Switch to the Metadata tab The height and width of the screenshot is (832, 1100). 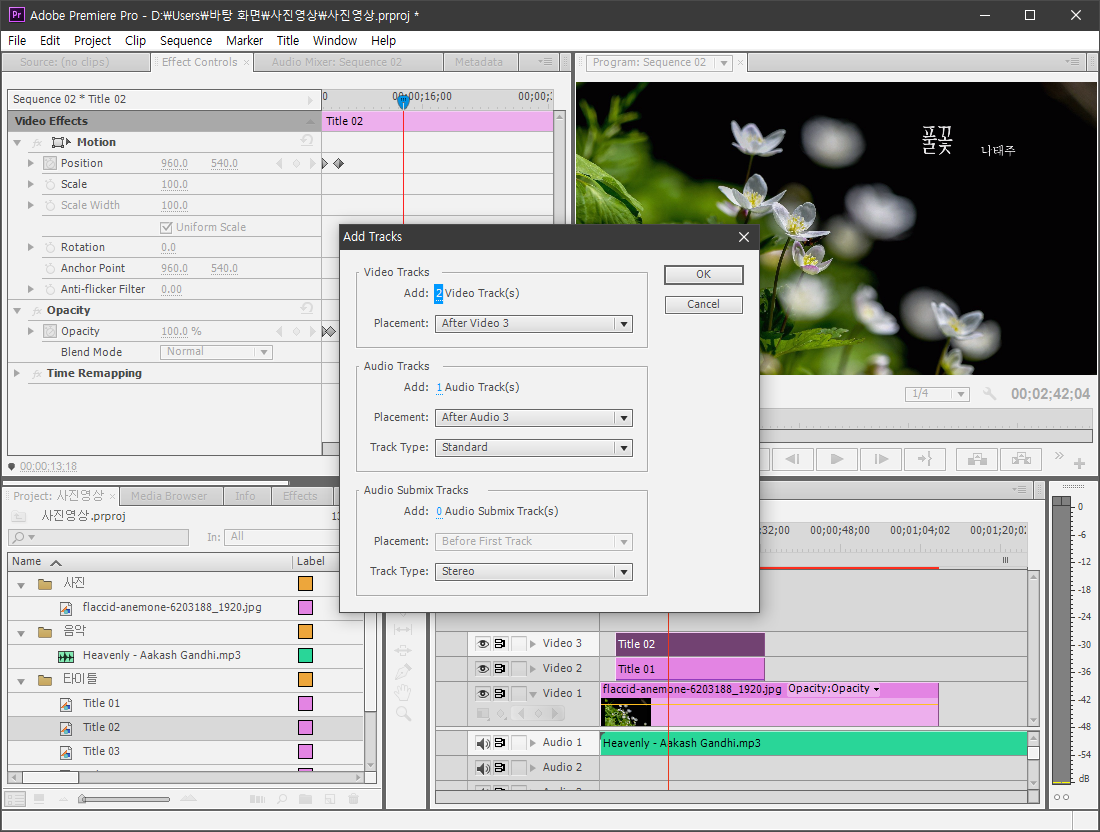click(479, 62)
